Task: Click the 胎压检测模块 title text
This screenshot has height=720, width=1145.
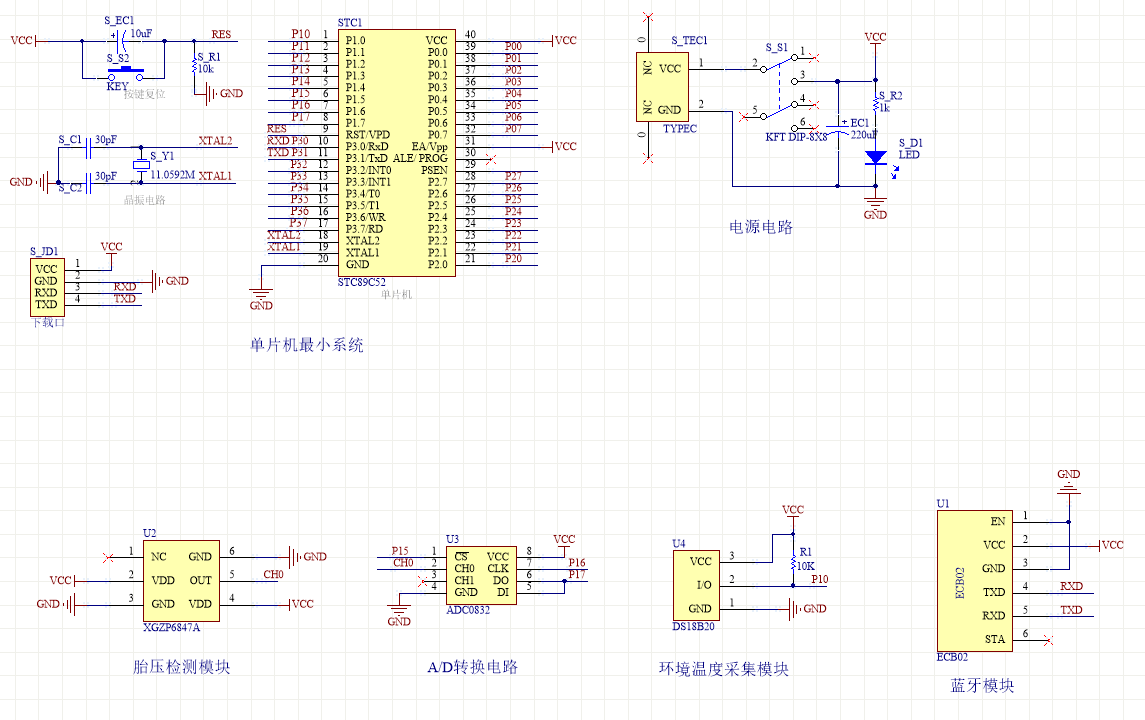Action: point(182,666)
